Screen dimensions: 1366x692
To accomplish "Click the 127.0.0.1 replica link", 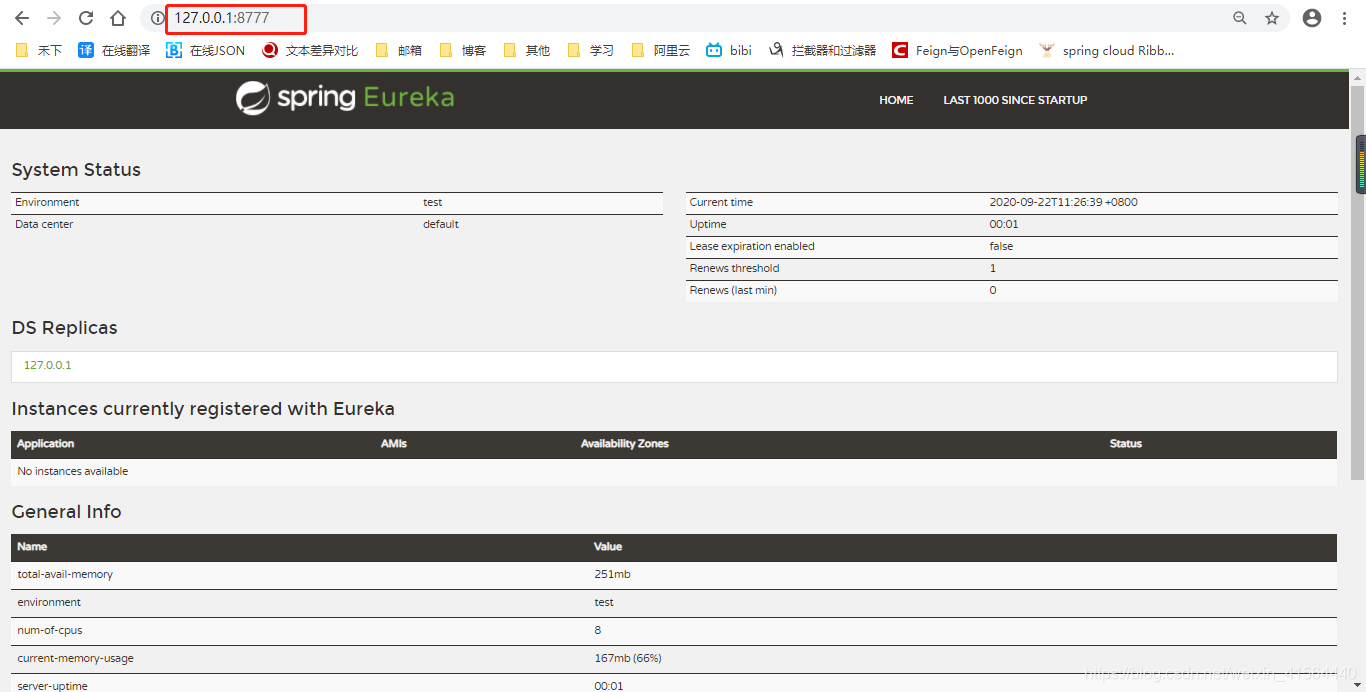I will click(47, 364).
